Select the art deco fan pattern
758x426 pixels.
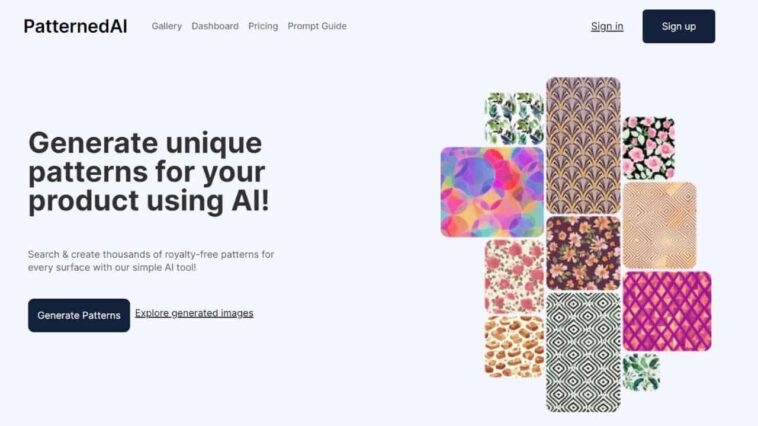[x=583, y=145]
